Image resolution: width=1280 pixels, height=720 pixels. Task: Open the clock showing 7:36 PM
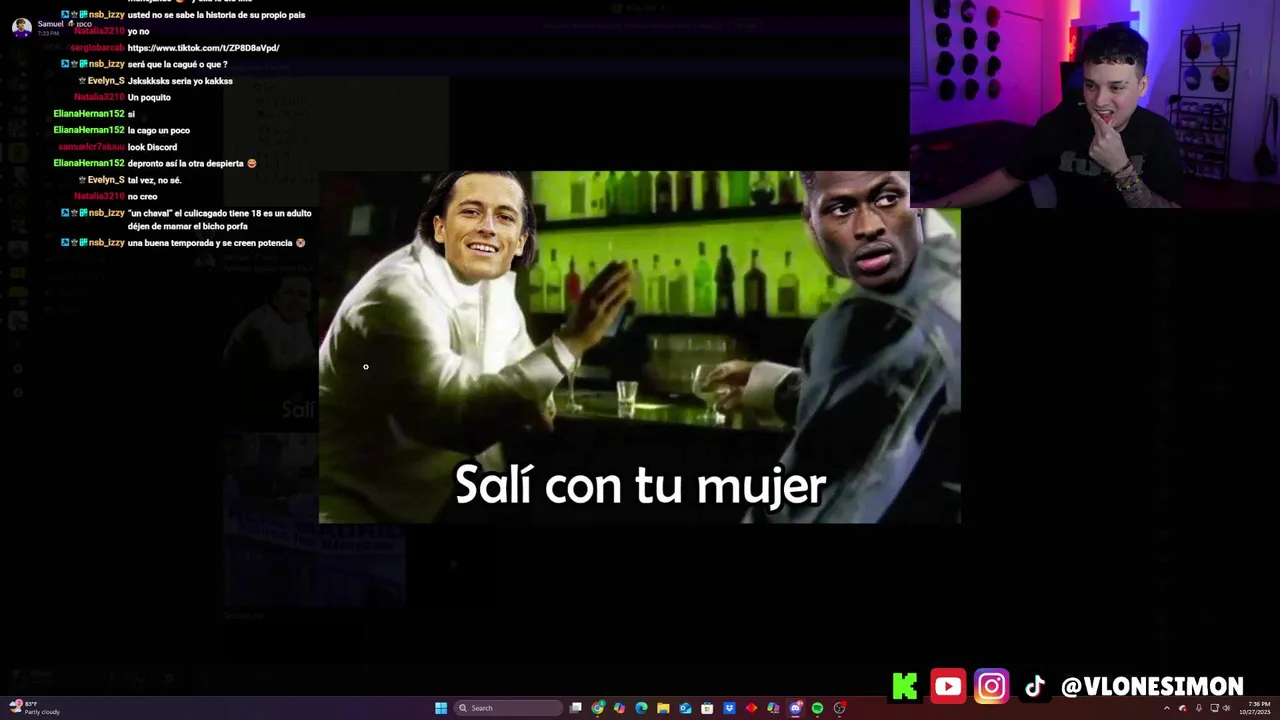click(x=1254, y=708)
